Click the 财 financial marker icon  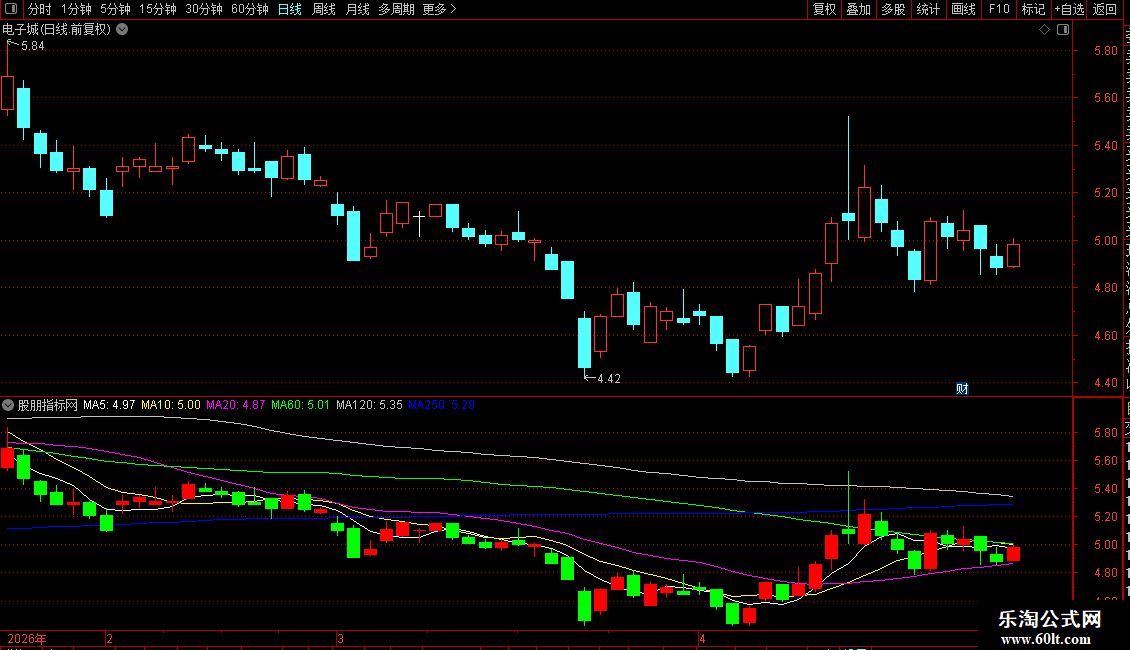962,389
